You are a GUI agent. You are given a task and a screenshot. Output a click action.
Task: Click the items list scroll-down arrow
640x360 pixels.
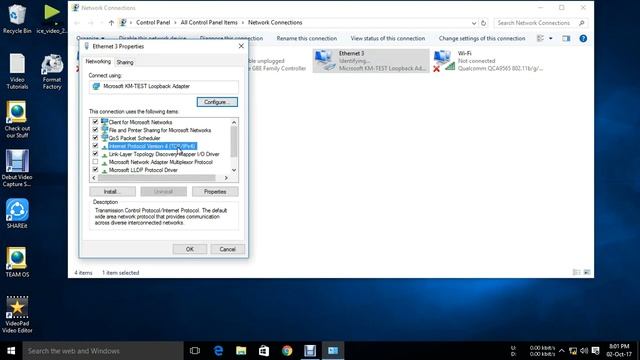coord(234,170)
